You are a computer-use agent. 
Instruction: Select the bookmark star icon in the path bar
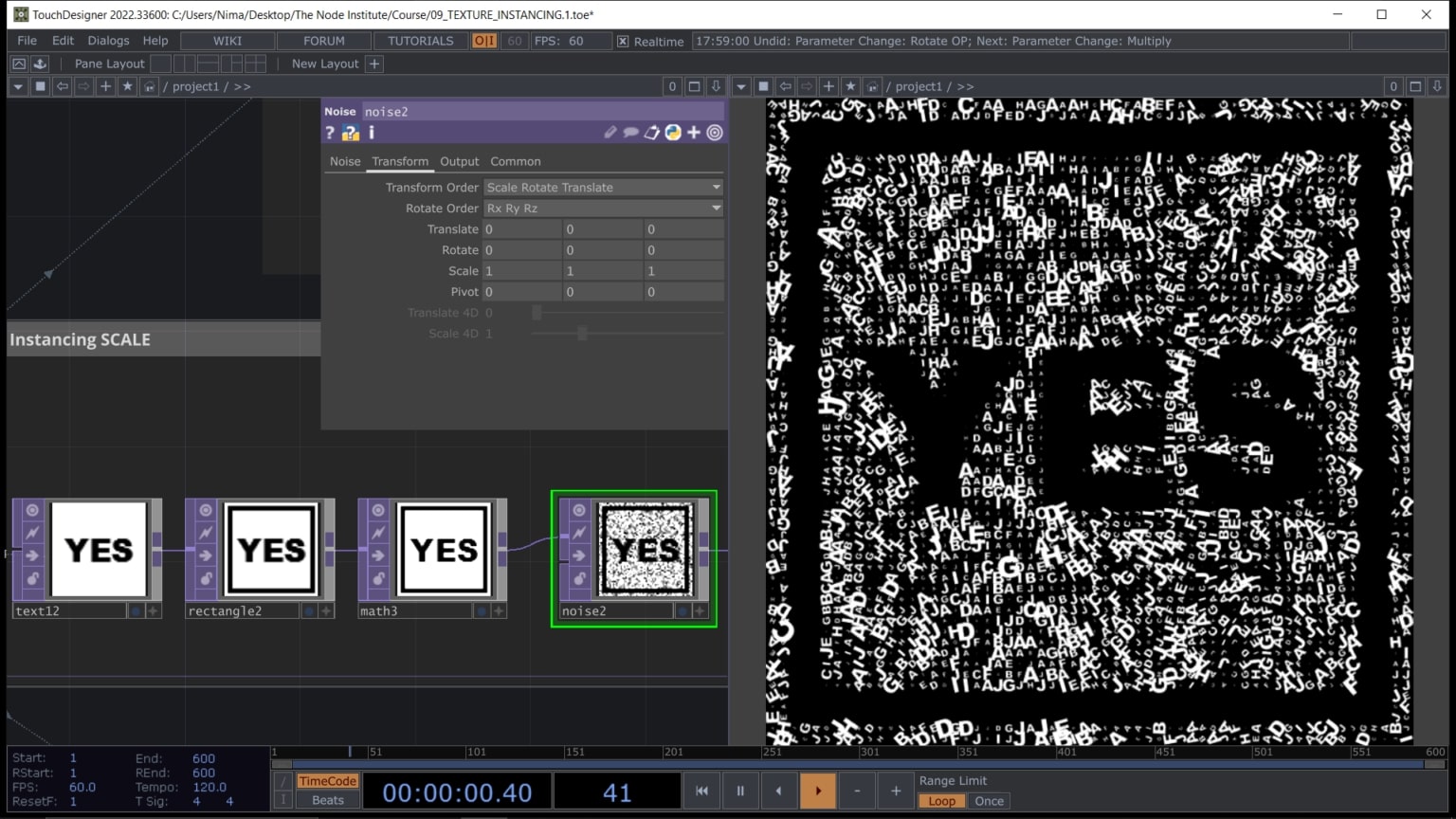(127, 86)
